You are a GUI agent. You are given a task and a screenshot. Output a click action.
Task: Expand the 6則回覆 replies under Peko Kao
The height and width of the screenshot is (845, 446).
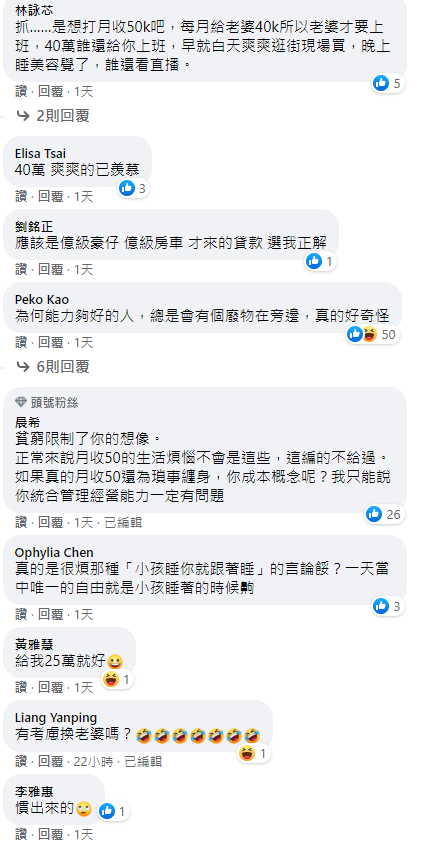pos(53,367)
